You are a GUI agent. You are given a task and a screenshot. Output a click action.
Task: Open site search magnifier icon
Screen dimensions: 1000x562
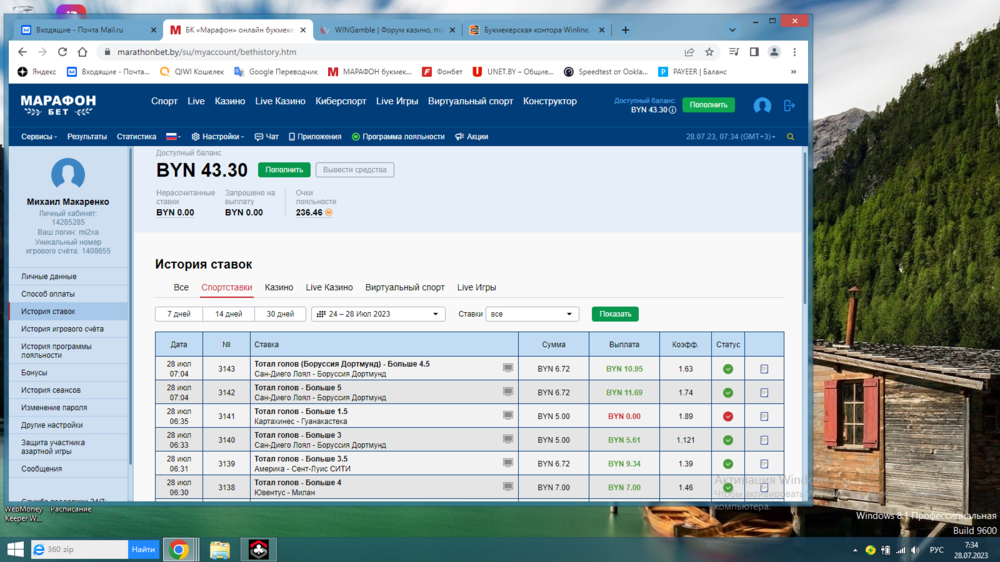pos(790,137)
